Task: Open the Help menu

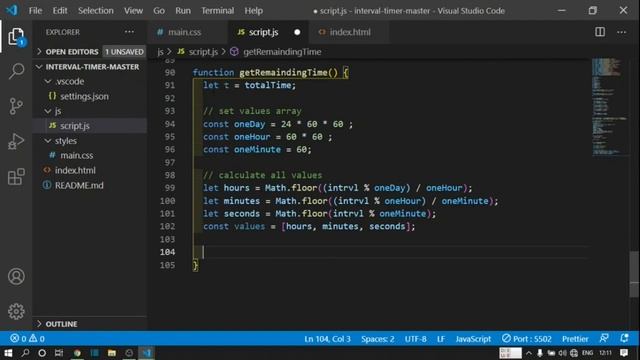Action: point(253,11)
